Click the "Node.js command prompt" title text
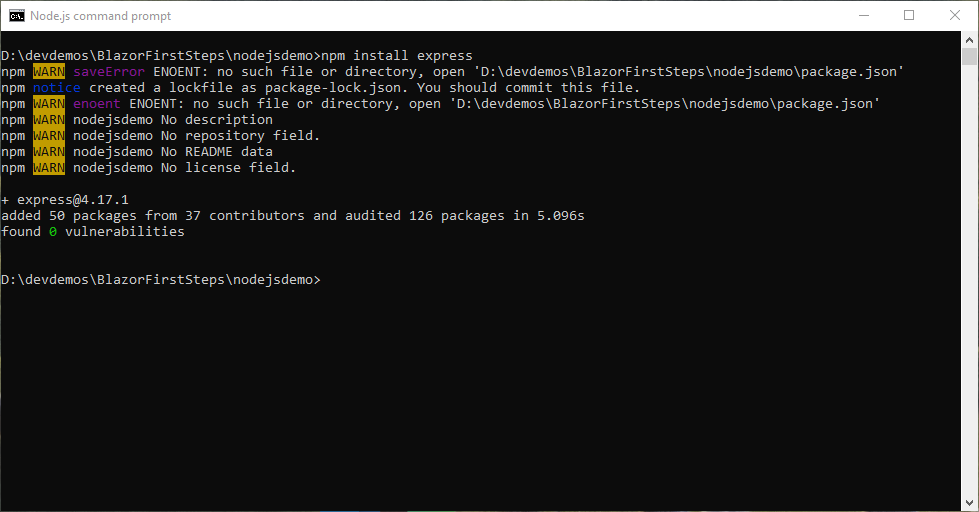 coord(101,16)
